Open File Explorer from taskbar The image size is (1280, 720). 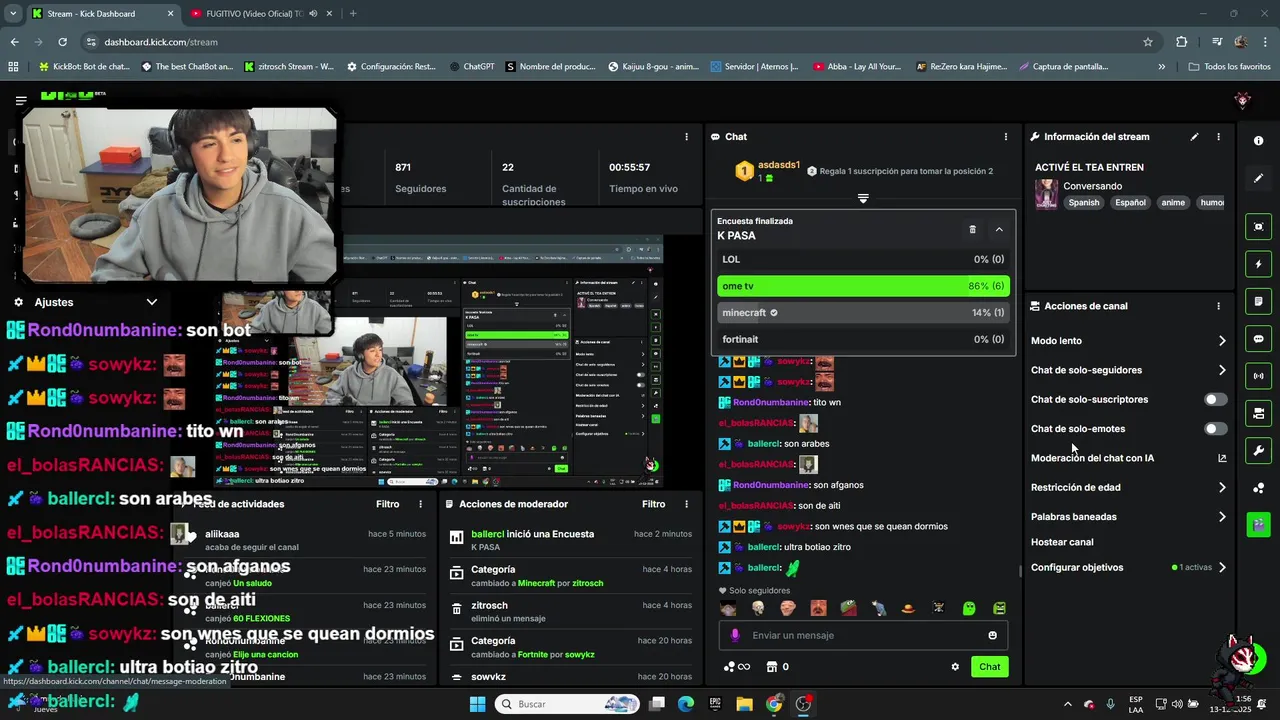744,704
